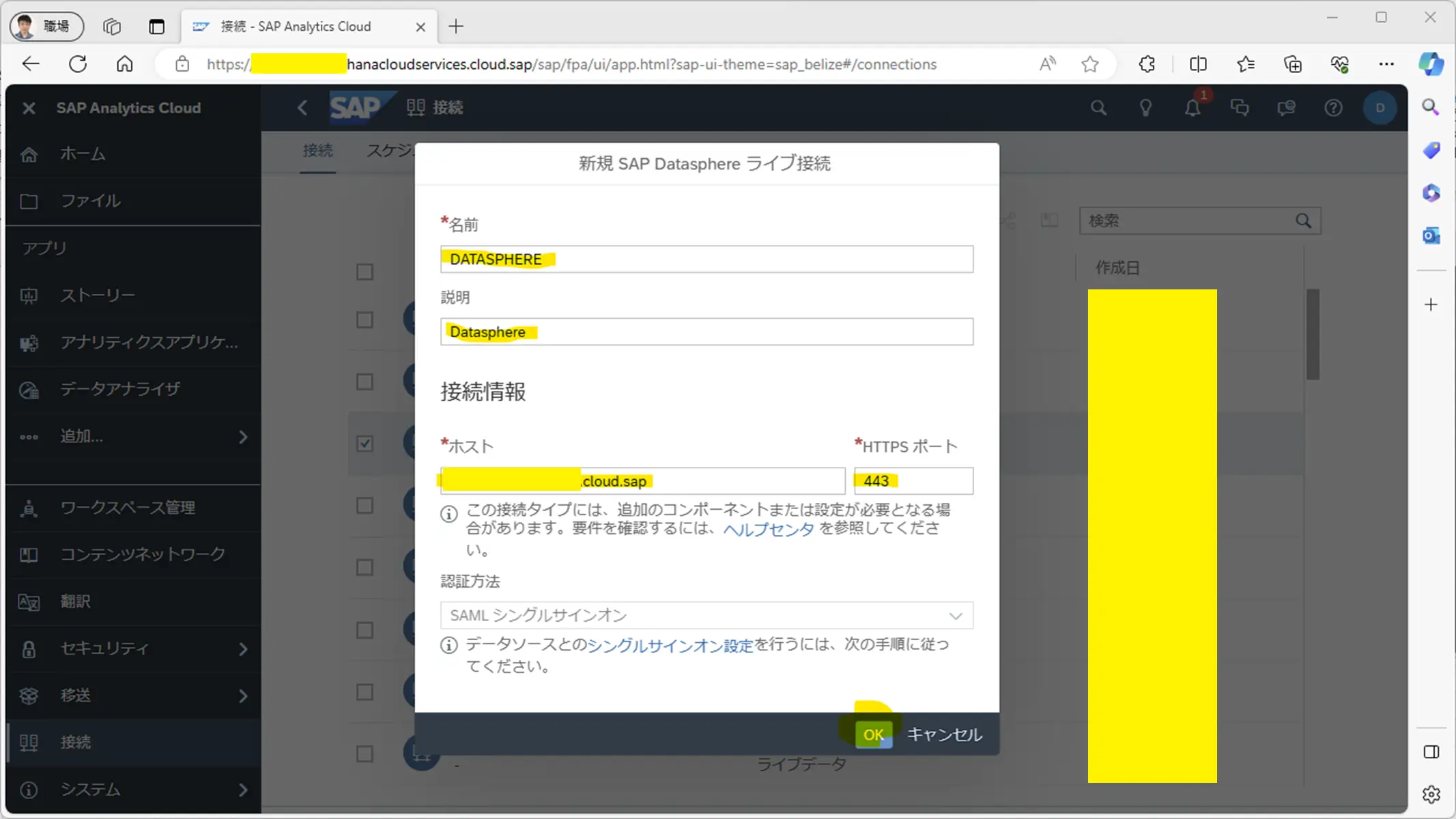Open the ヘルプセンタ link

pyautogui.click(x=769, y=529)
